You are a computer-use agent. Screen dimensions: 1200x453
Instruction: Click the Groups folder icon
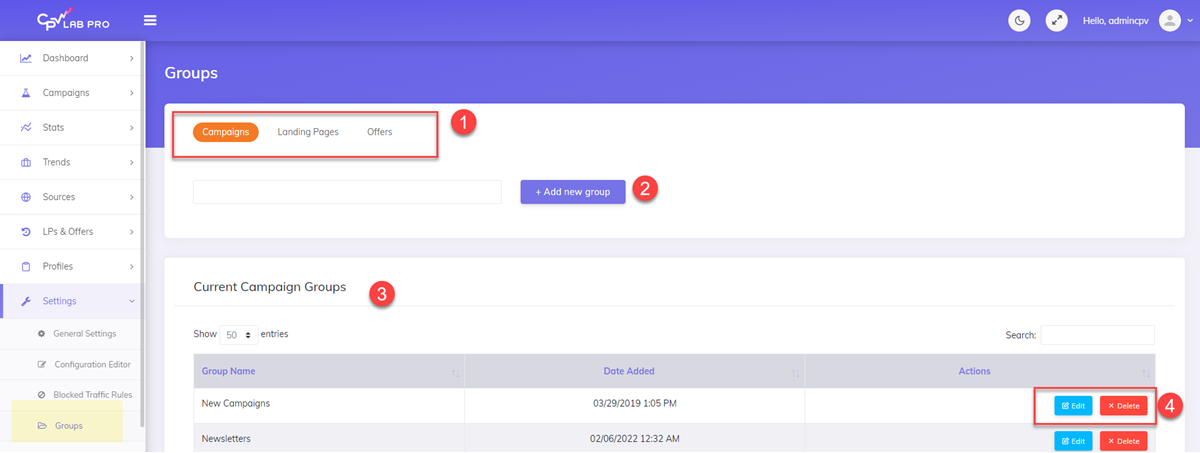point(42,426)
